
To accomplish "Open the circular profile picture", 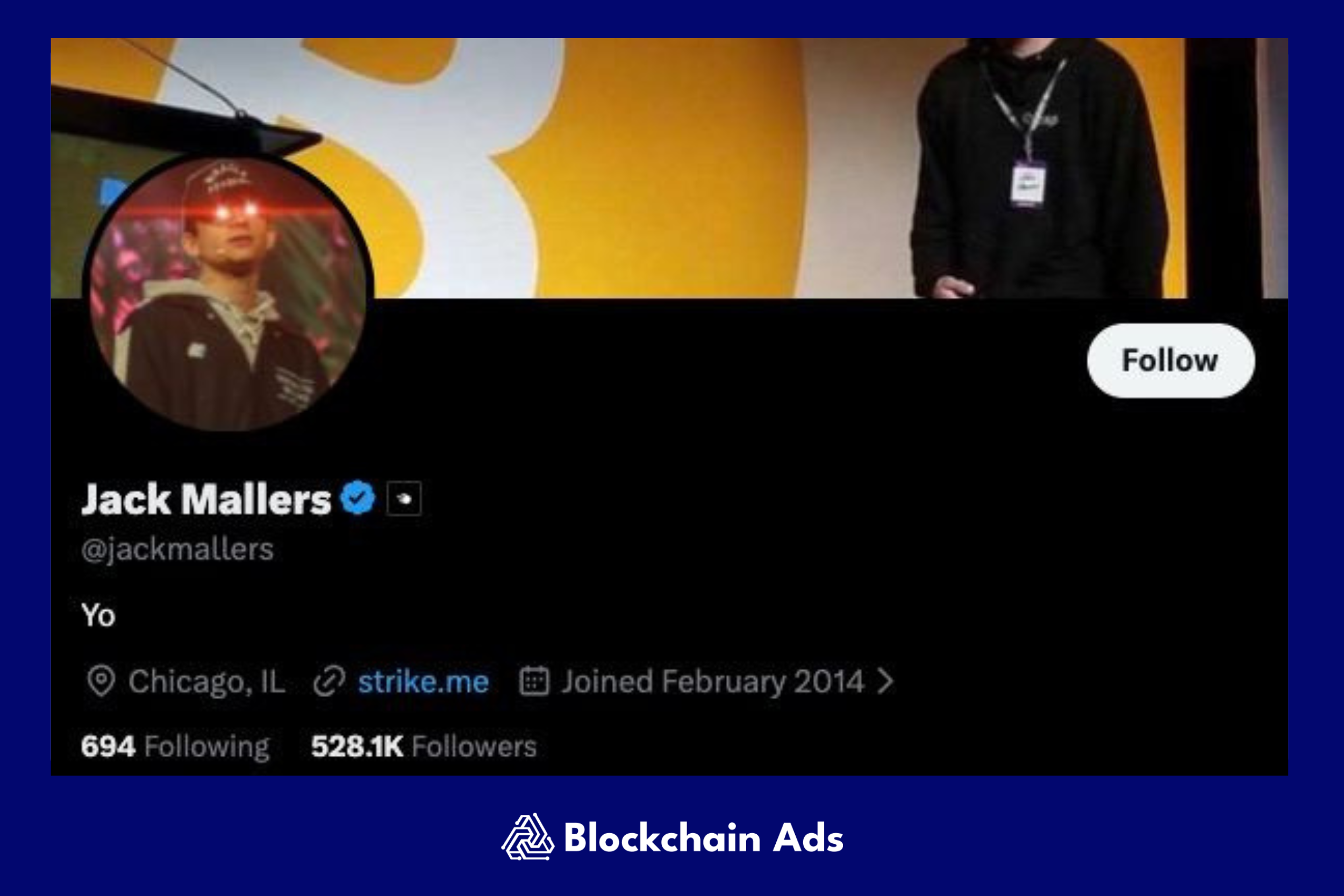I will 228,292.
